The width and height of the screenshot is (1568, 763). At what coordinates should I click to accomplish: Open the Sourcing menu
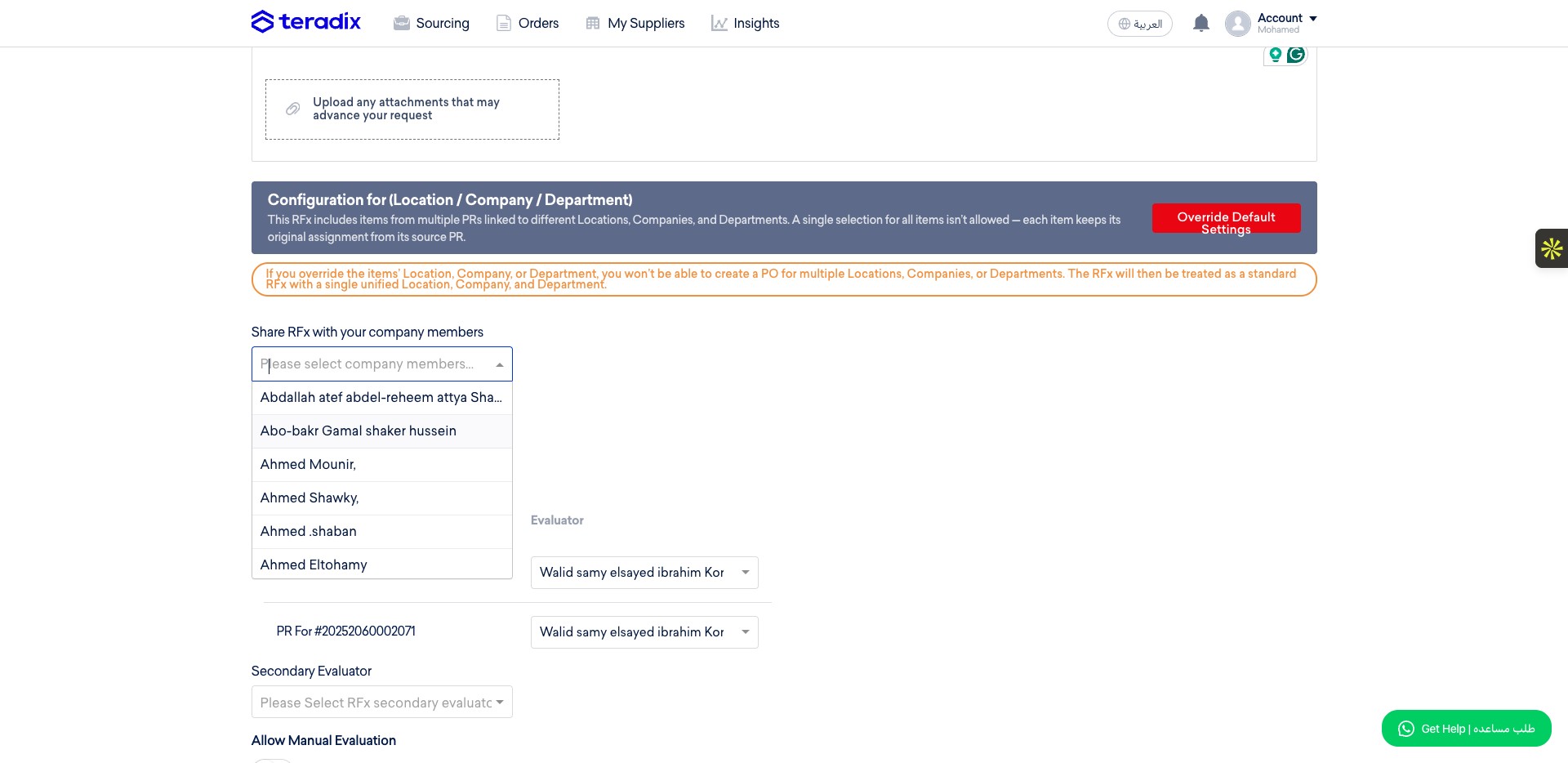[x=431, y=23]
